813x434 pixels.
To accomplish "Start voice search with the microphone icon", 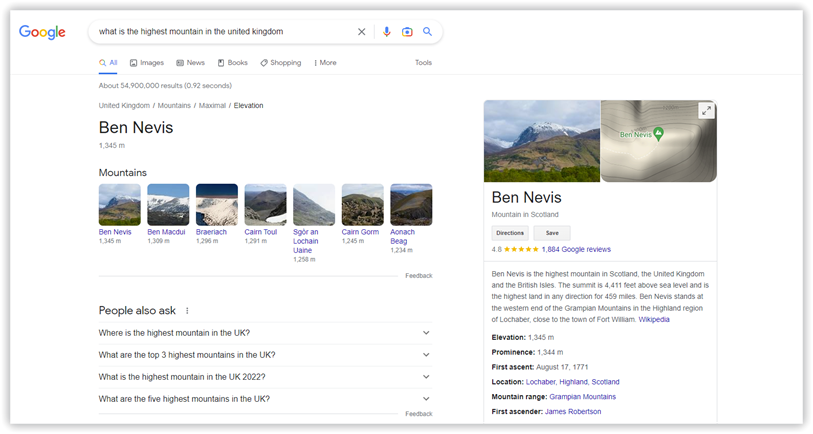I will [386, 32].
